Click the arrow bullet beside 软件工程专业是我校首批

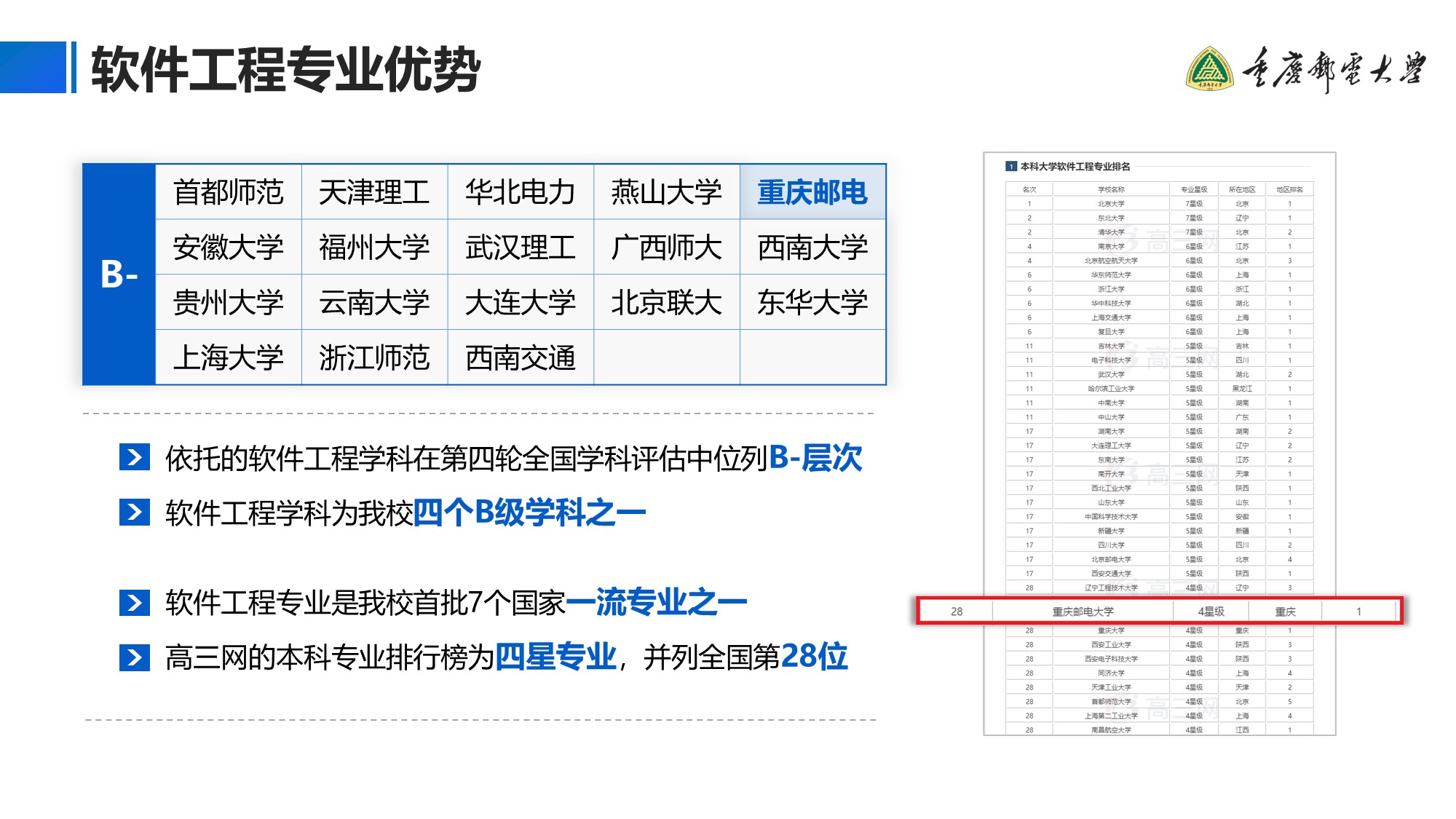(x=135, y=602)
